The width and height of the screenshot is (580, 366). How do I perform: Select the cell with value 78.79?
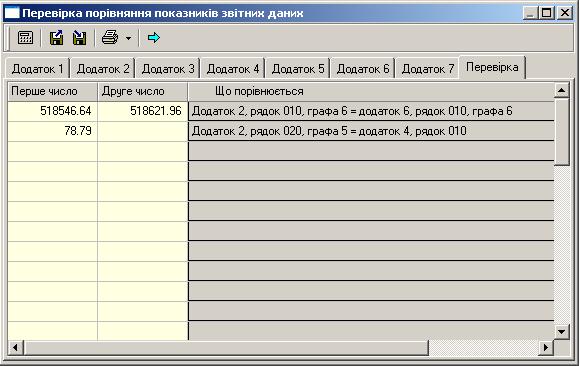(x=53, y=131)
